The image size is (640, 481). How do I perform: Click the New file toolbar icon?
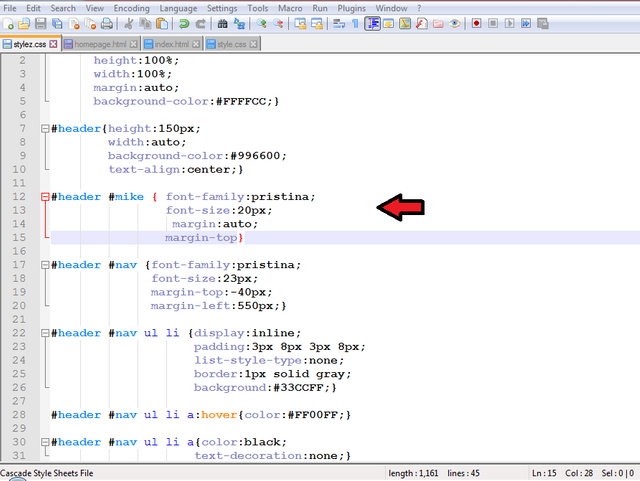tap(8, 23)
